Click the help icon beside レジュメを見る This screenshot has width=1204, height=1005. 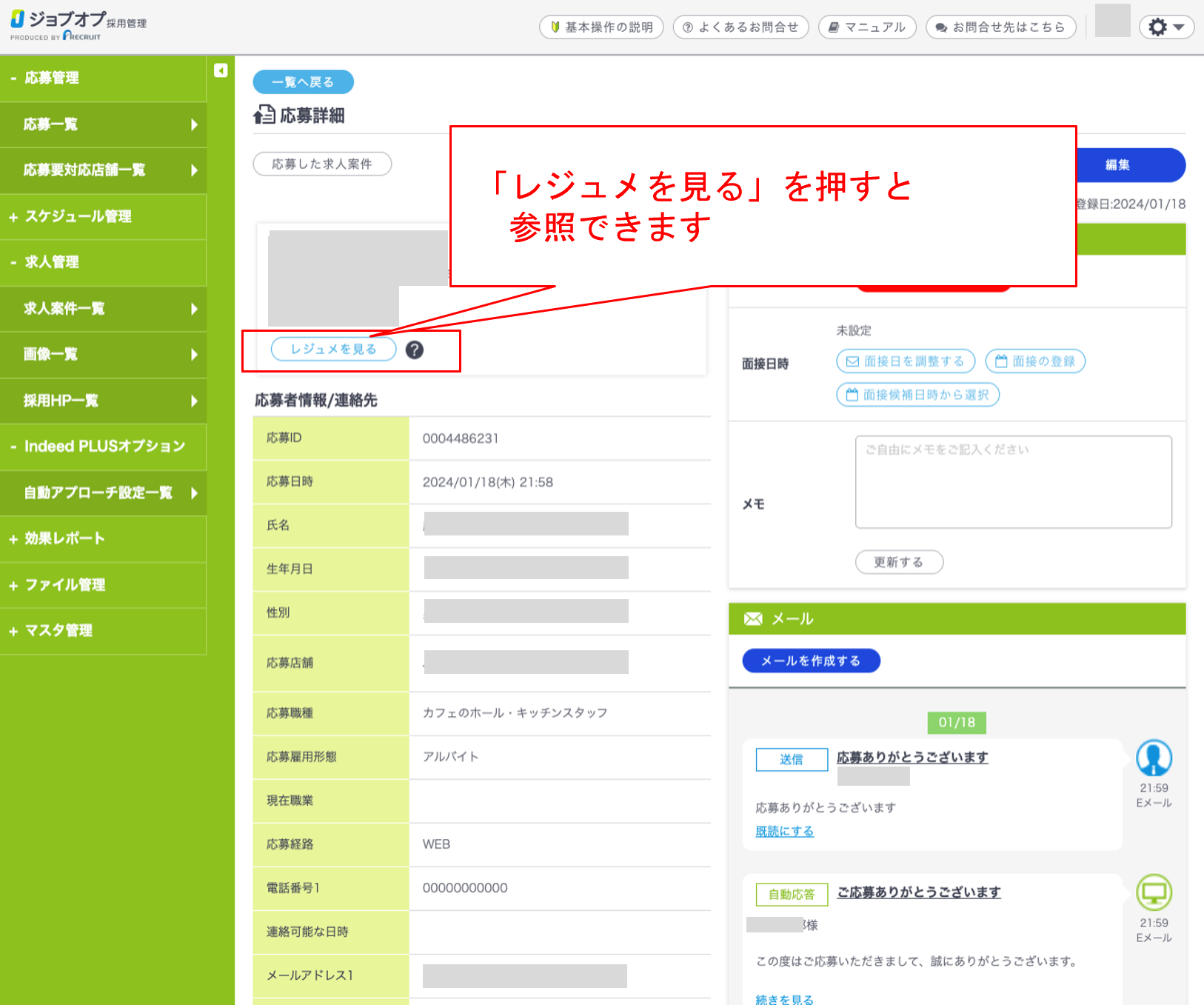tap(415, 349)
